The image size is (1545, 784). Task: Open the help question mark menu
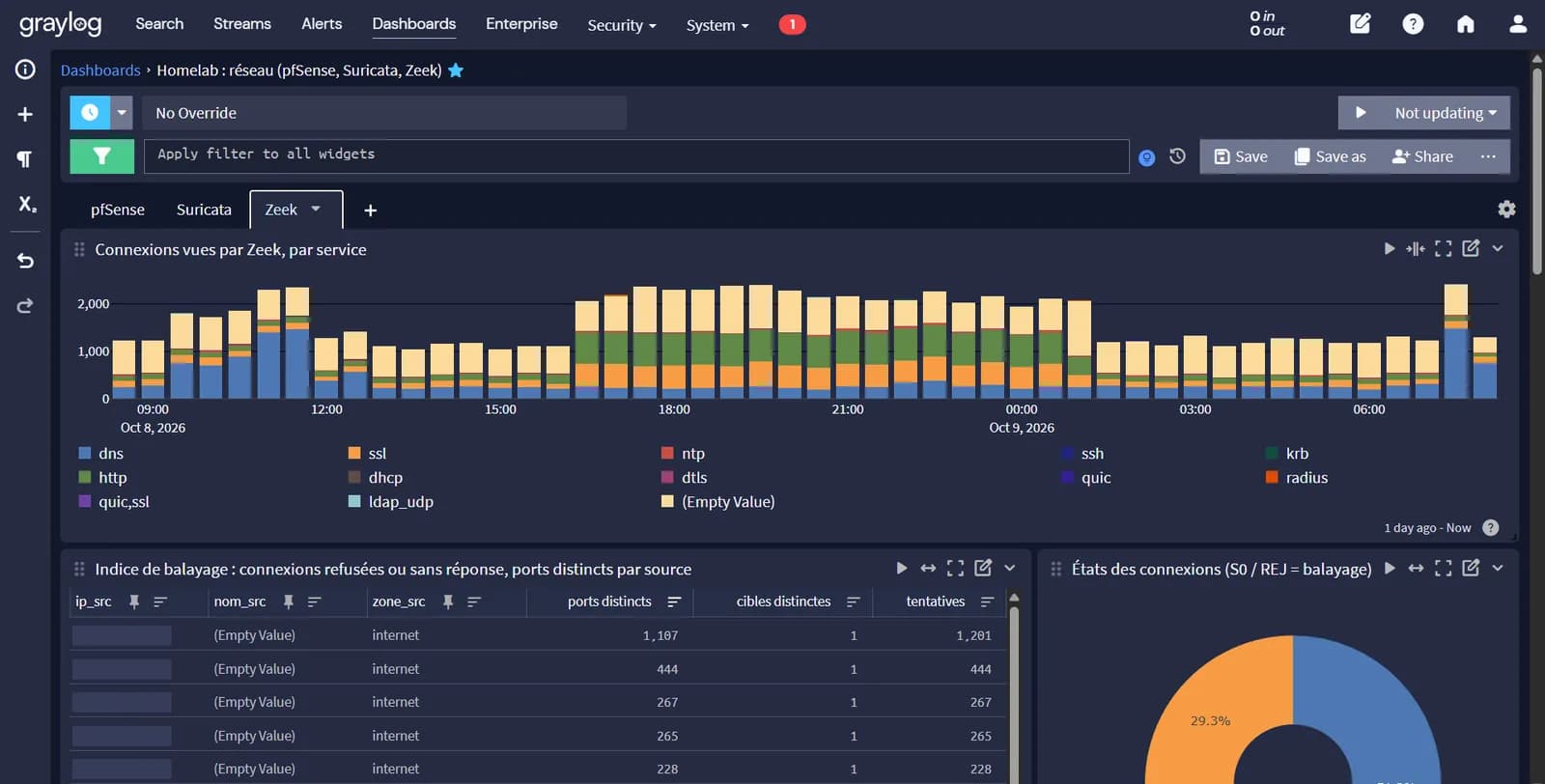[1413, 23]
